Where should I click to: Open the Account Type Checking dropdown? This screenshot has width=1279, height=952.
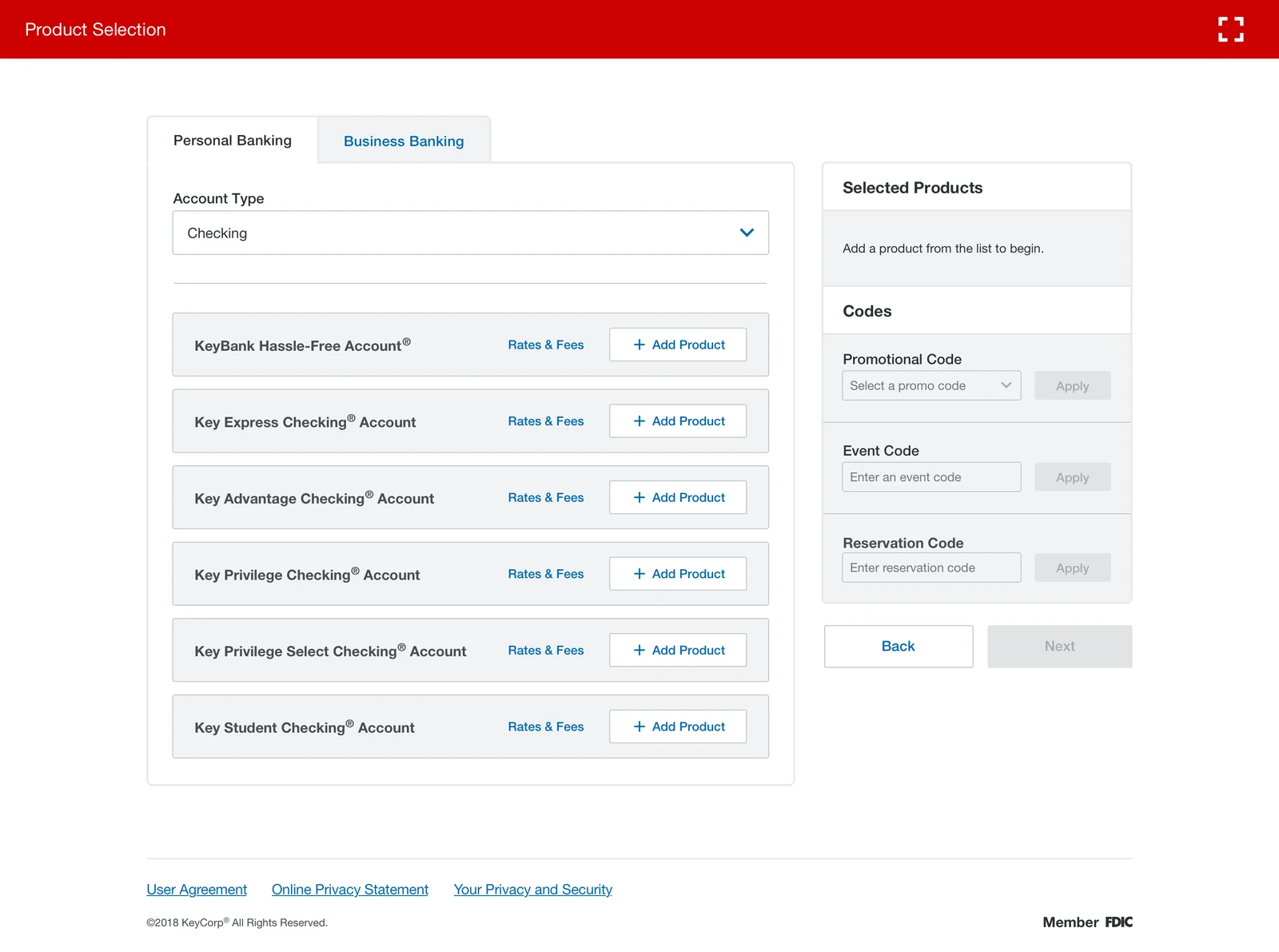(x=471, y=233)
